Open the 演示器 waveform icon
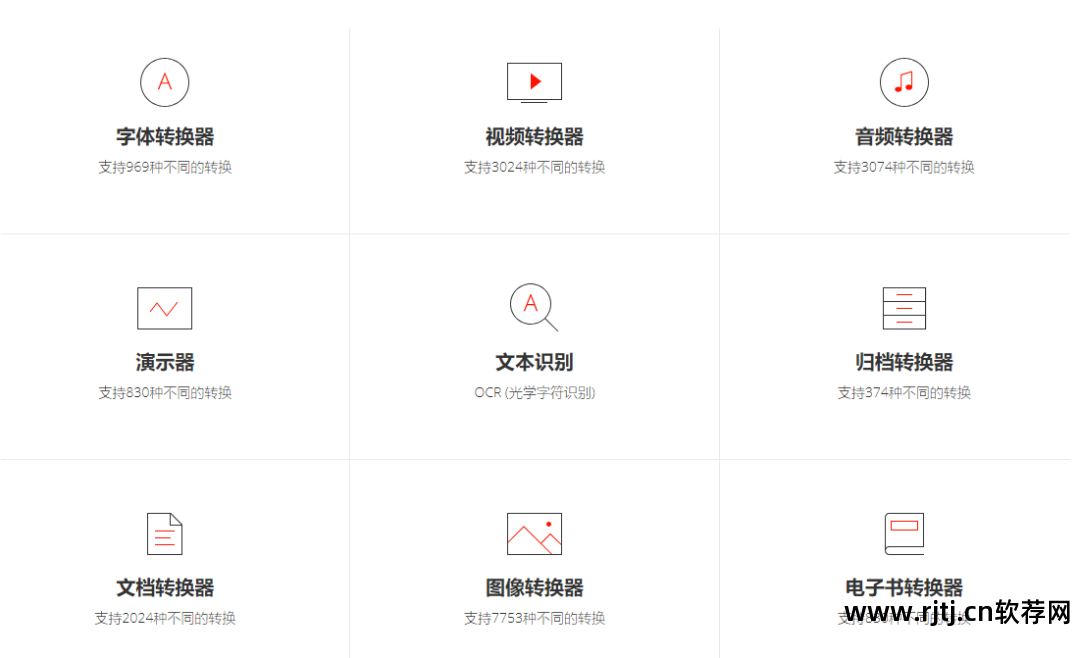The width and height of the screenshot is (1080, 658). click(x=164, y=308)
